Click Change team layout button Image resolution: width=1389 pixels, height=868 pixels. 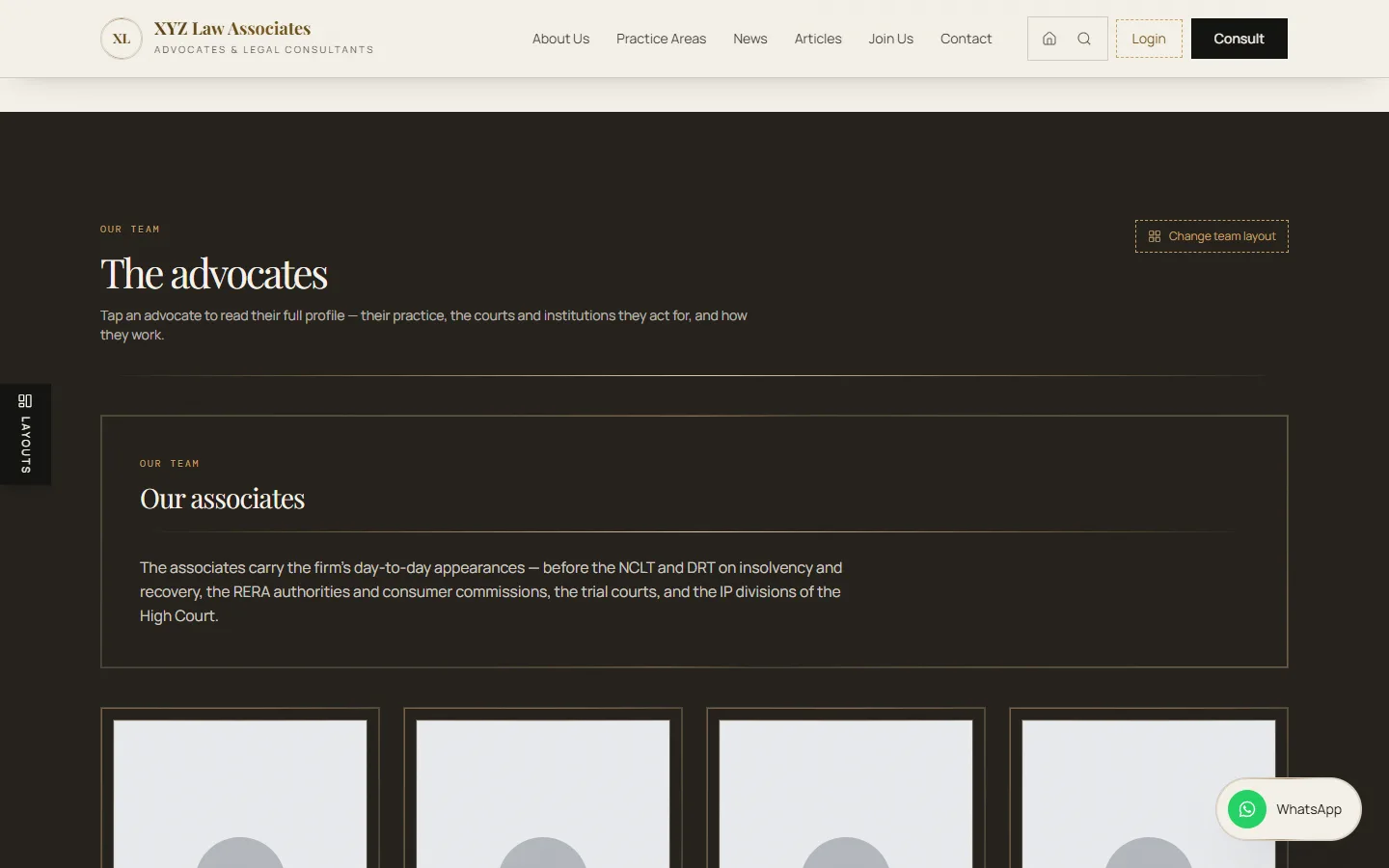point(1212,236)
